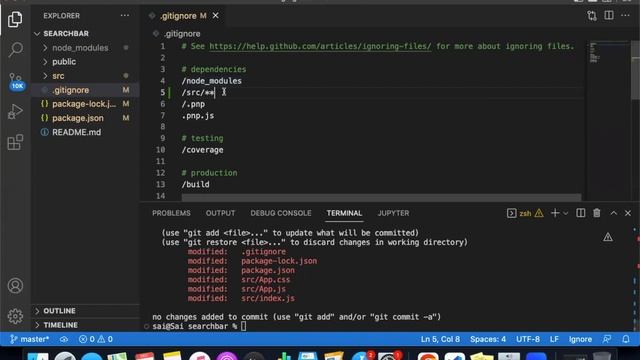Switch to the JUPYTER panel tab
This screenshot has height=360, width=640.
point(393,213)
